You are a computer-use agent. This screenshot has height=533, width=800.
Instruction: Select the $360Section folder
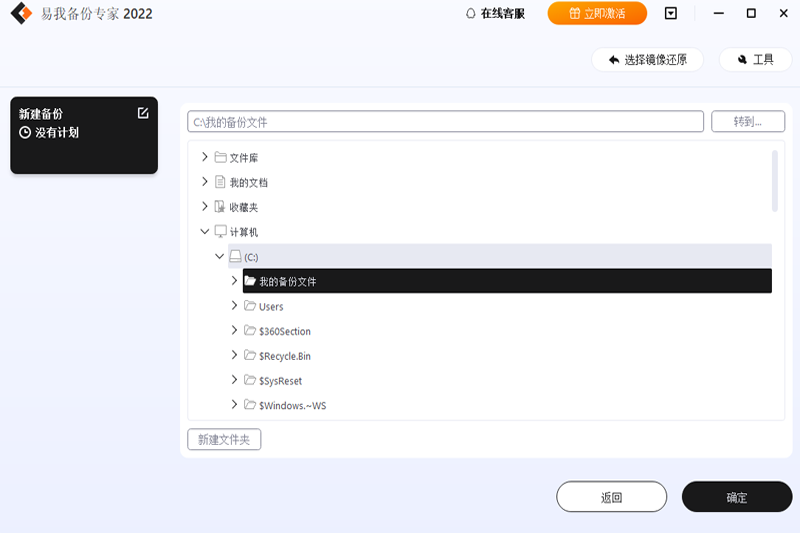coord(284,331)
